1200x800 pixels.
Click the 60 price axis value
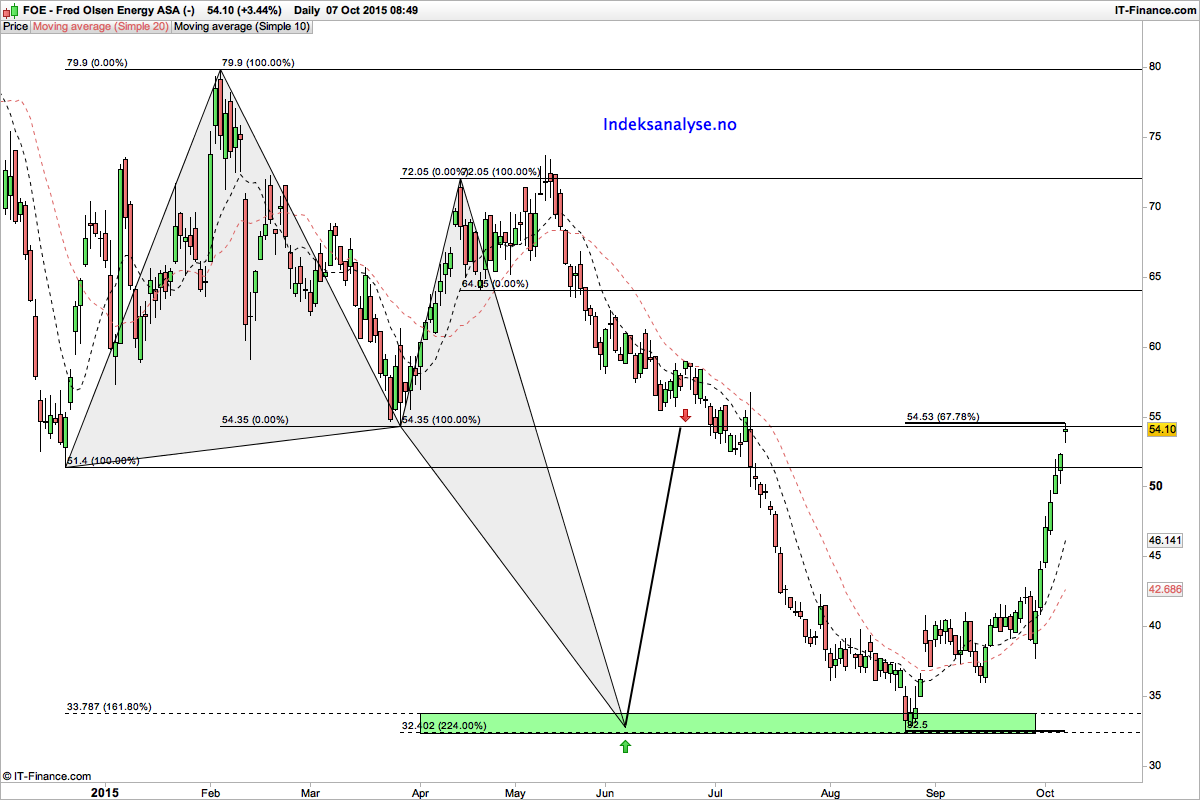(x=1154, y=347)
